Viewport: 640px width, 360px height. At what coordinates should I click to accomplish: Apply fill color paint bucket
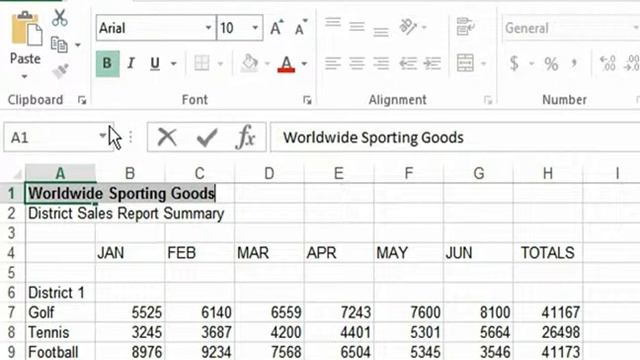tap(249, 64)
